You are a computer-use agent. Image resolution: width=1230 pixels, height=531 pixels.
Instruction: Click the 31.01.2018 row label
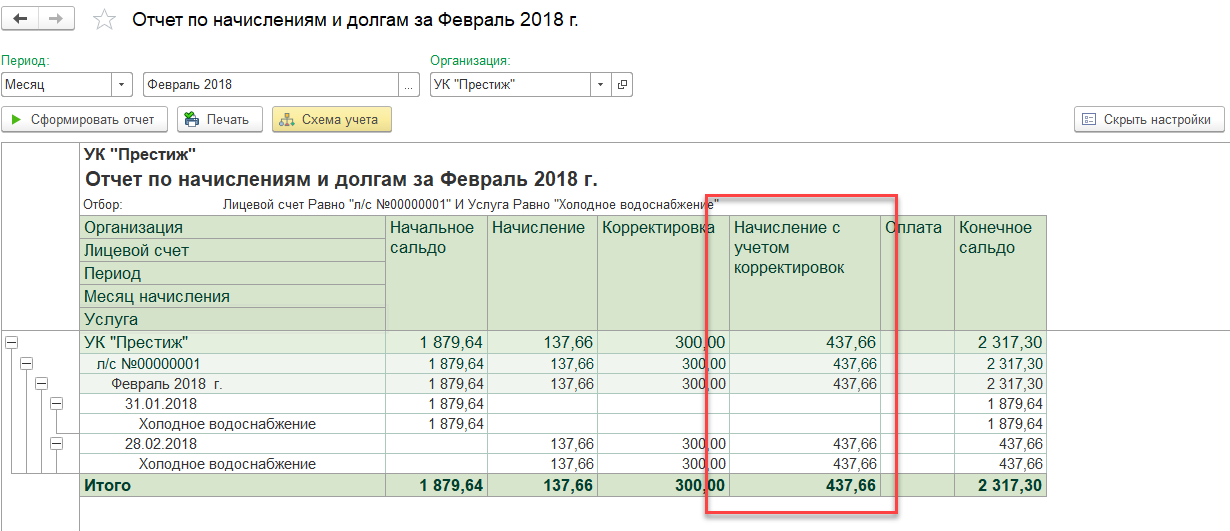click(161, 404)
